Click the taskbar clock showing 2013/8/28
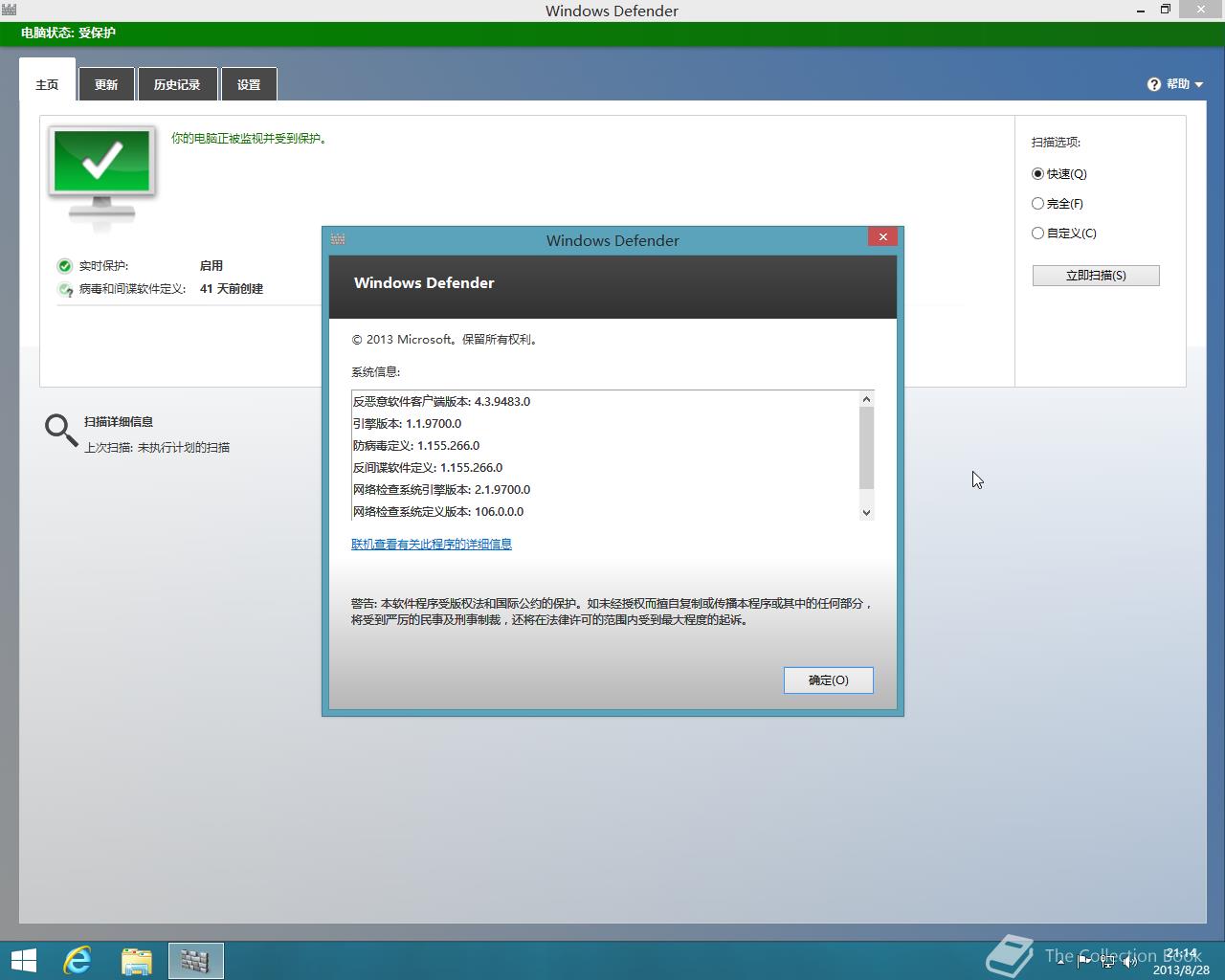Viewport: 1225px width, 980px height. (x=1182, y=962)
